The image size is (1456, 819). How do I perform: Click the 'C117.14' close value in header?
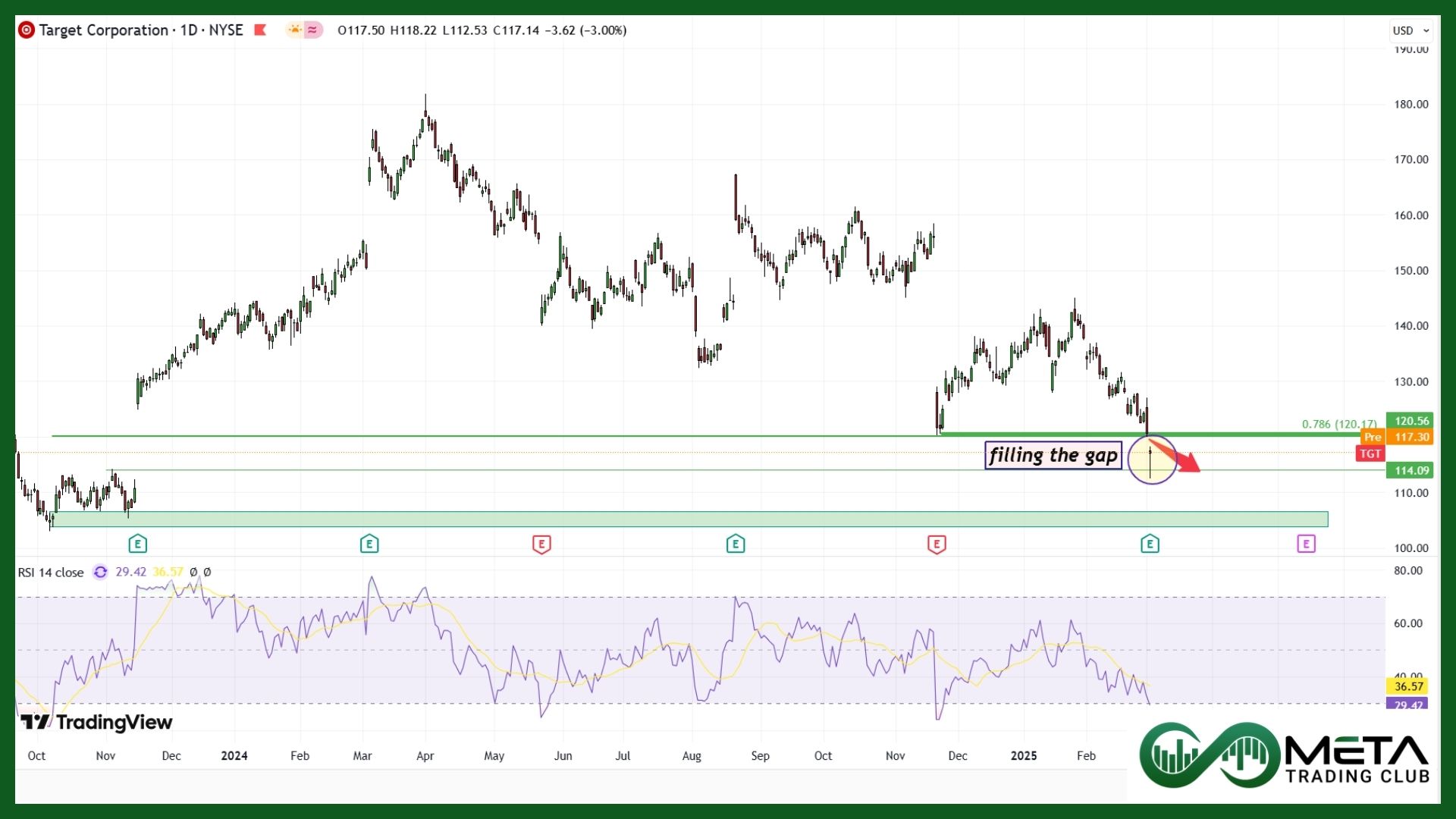[516, 30]
